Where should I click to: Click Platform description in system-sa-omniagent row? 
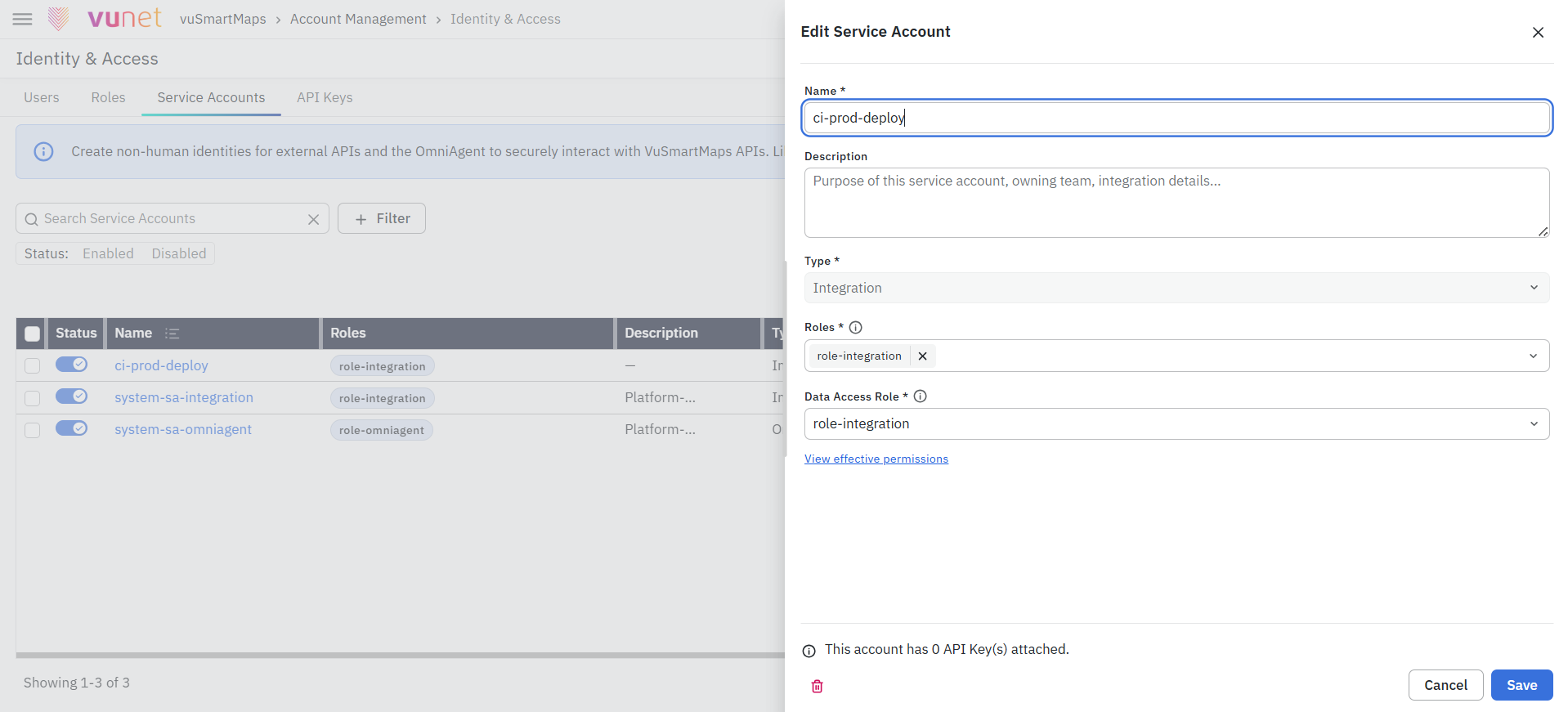(661, 429)
